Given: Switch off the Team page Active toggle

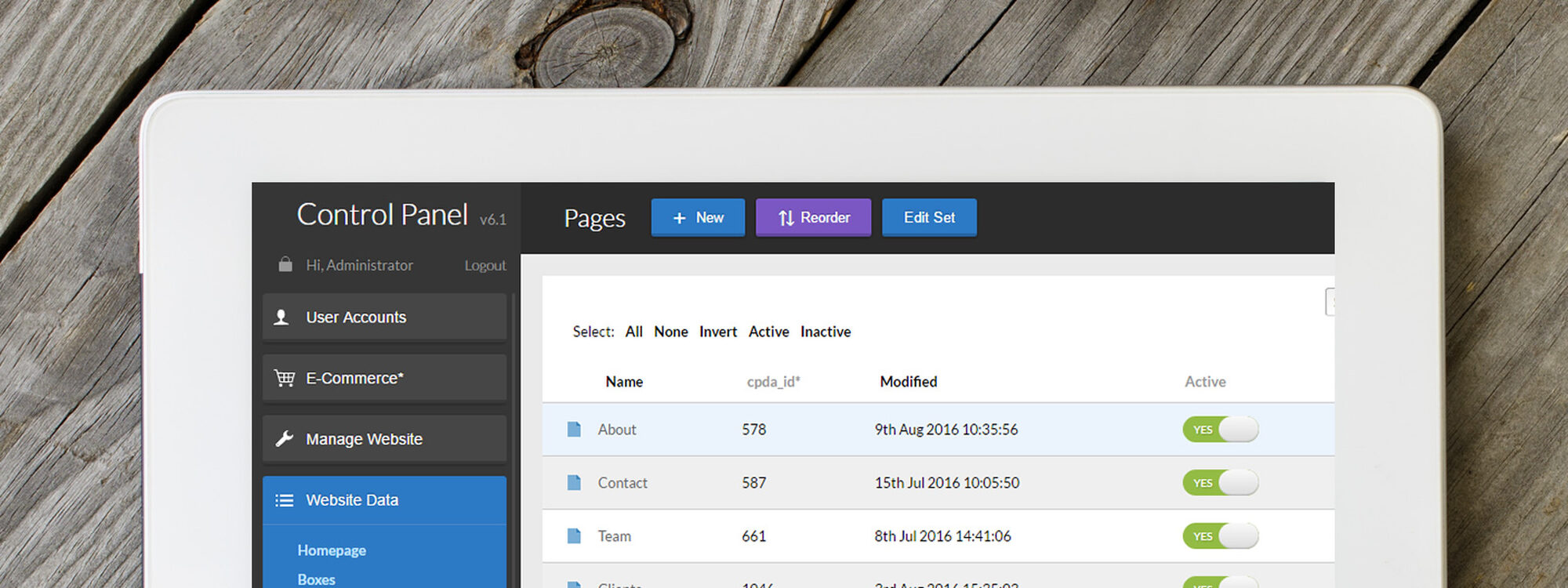Looking at the screenshot, I should [x=1220, y=536].
